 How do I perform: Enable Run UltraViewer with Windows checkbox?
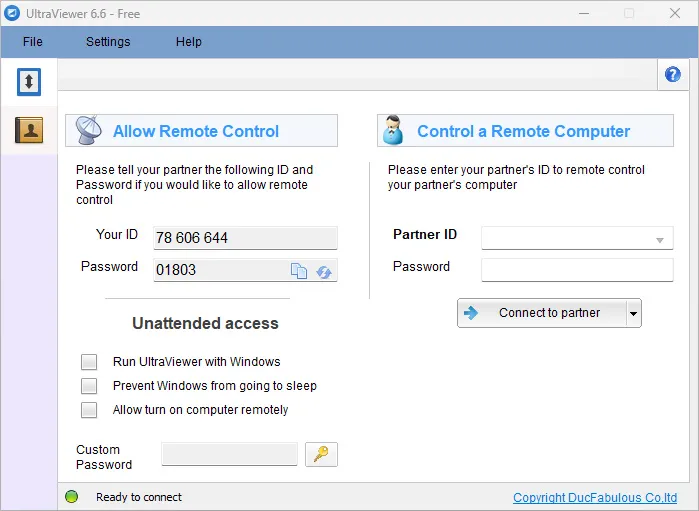(89, 362)
